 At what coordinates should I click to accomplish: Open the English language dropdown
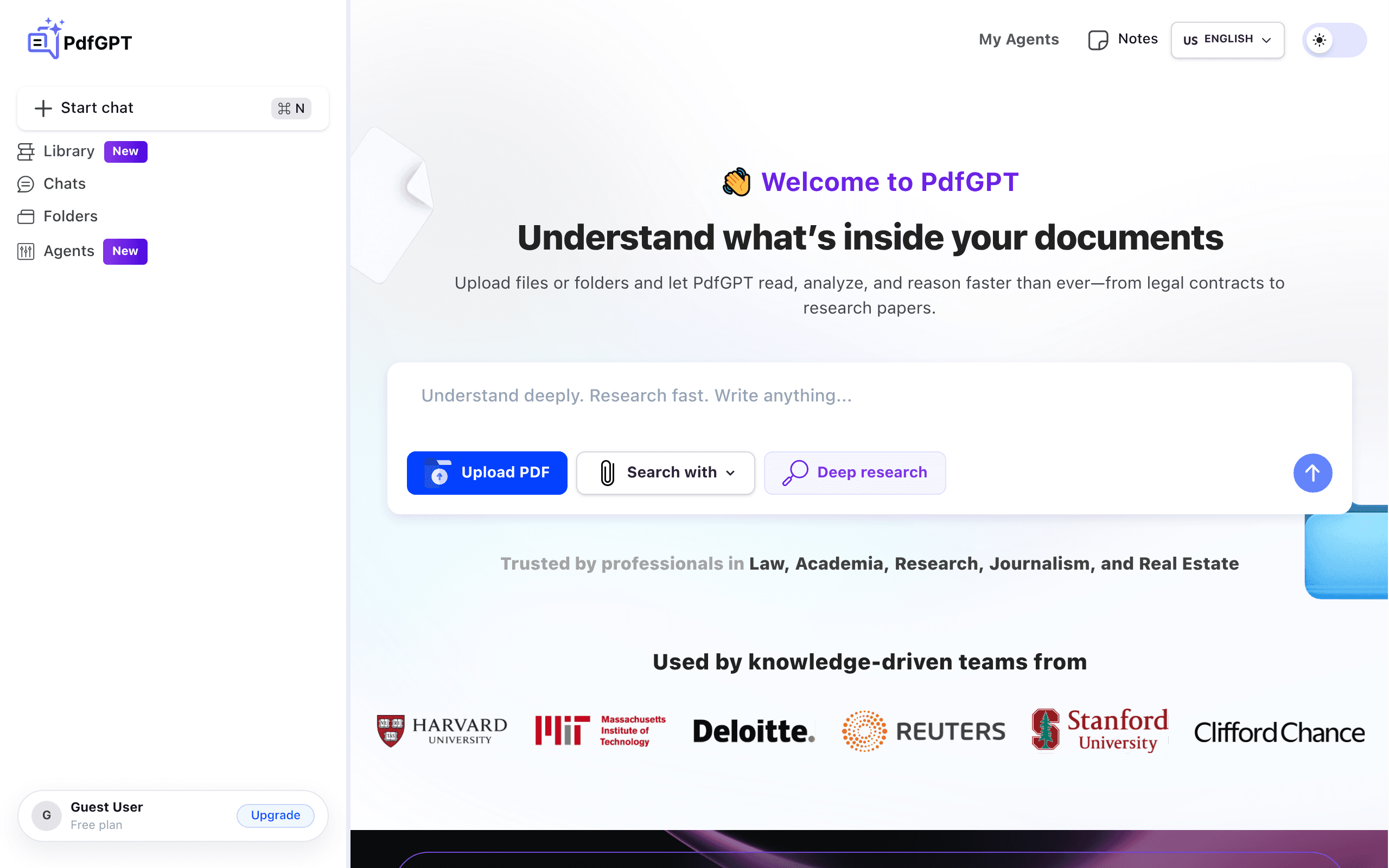coord(1227,40)
